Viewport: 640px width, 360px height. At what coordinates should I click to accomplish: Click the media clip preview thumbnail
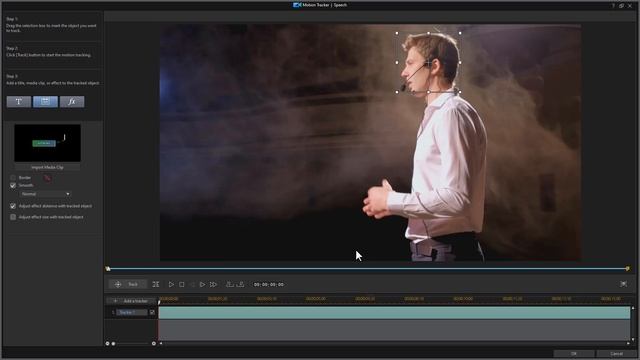[x=47, y=143]
